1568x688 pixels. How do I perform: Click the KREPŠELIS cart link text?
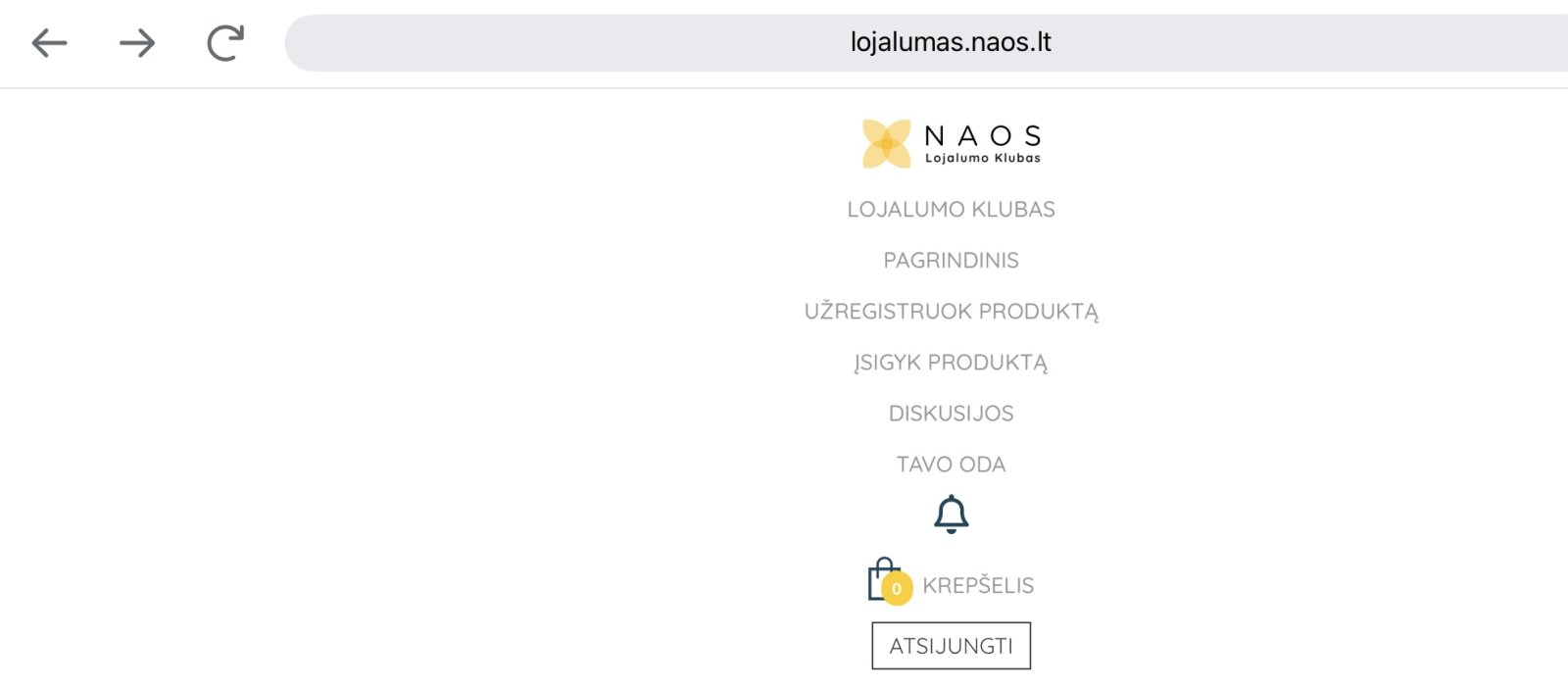(x=978, y=586)
